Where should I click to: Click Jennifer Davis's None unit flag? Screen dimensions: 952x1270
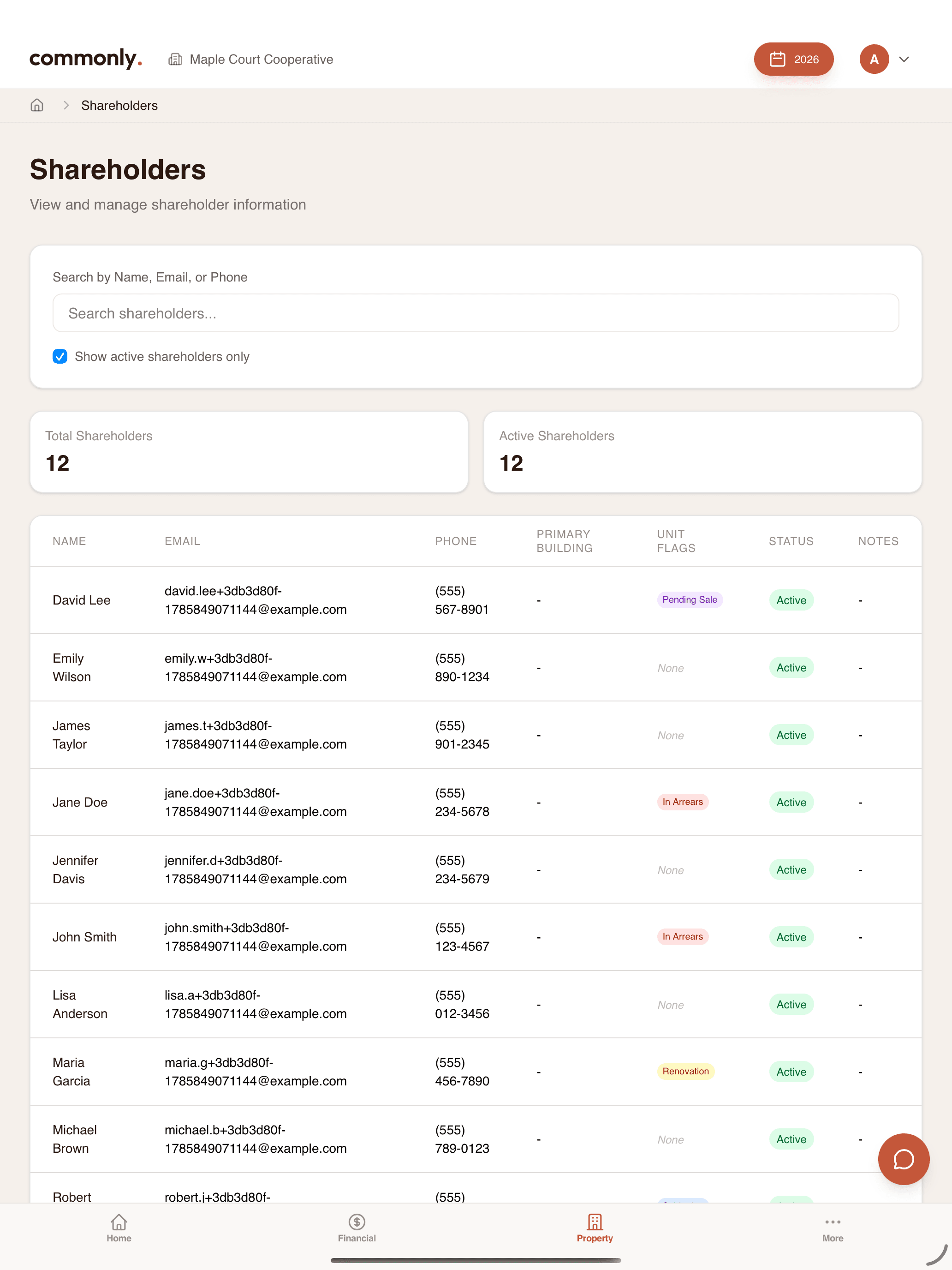670,870
